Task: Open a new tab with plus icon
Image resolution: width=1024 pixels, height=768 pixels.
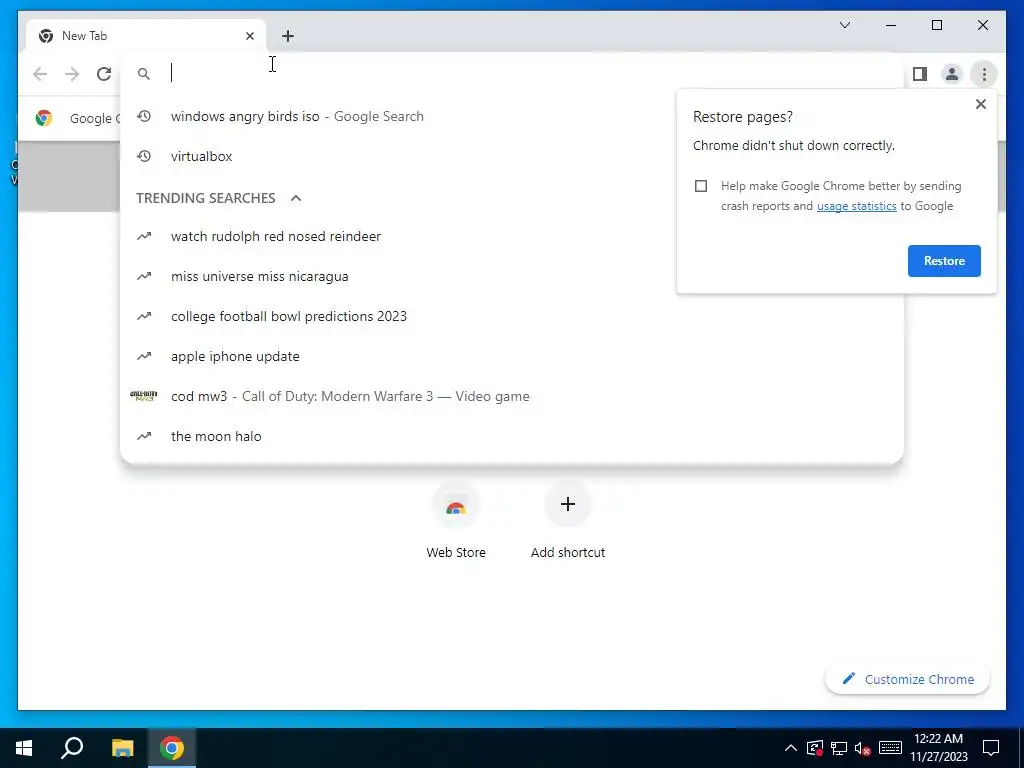Action: [x=288, y=36]
